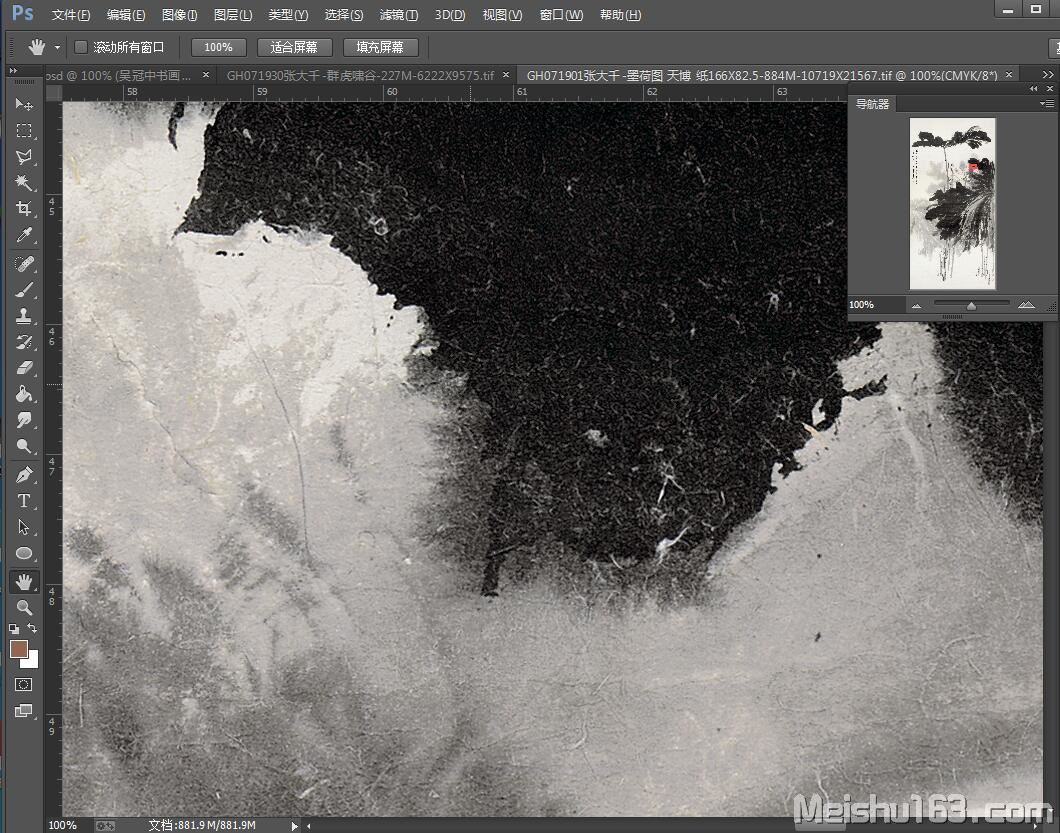This screenshot has width=1060, height=833.
Task: Close the 吴冠中书画 document tab
Action: pyautogui.click(x=206, y=75)
